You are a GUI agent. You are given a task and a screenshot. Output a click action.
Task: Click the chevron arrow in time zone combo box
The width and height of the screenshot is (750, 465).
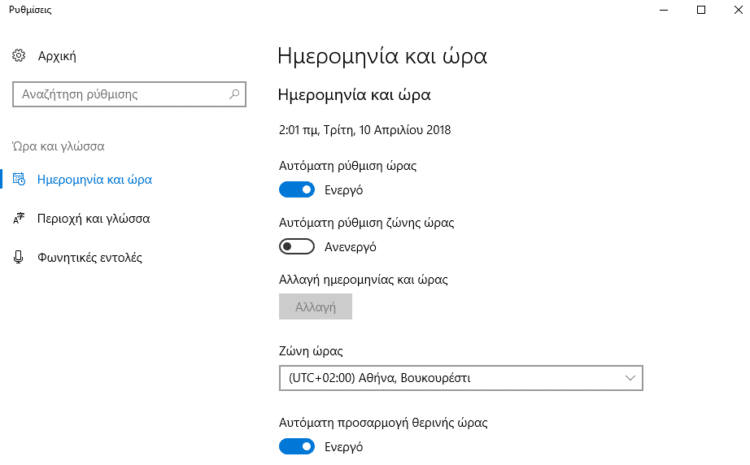point(630,378)
